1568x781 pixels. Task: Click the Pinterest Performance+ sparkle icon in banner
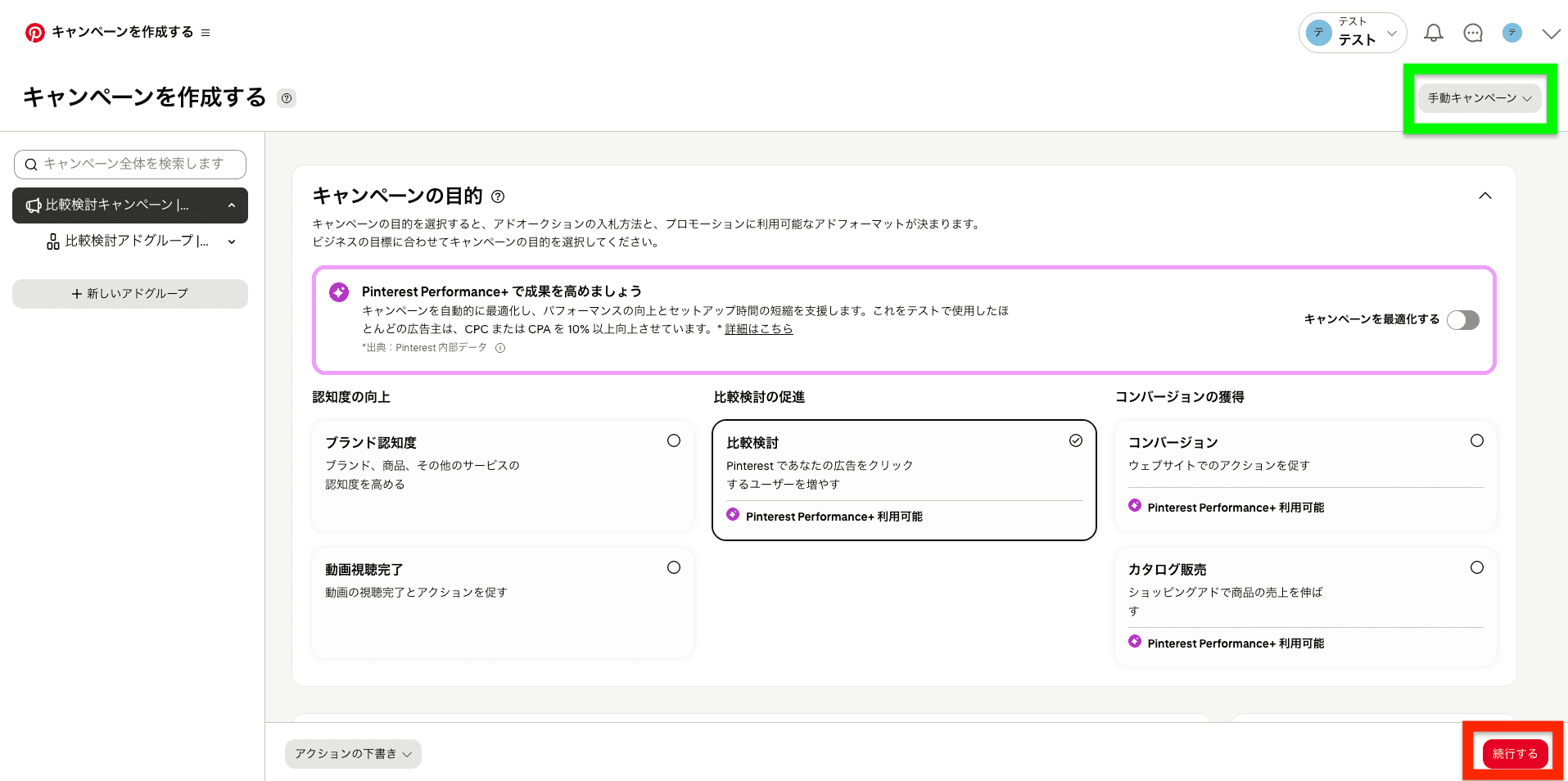pyautogui.click(x=339, y=292)
